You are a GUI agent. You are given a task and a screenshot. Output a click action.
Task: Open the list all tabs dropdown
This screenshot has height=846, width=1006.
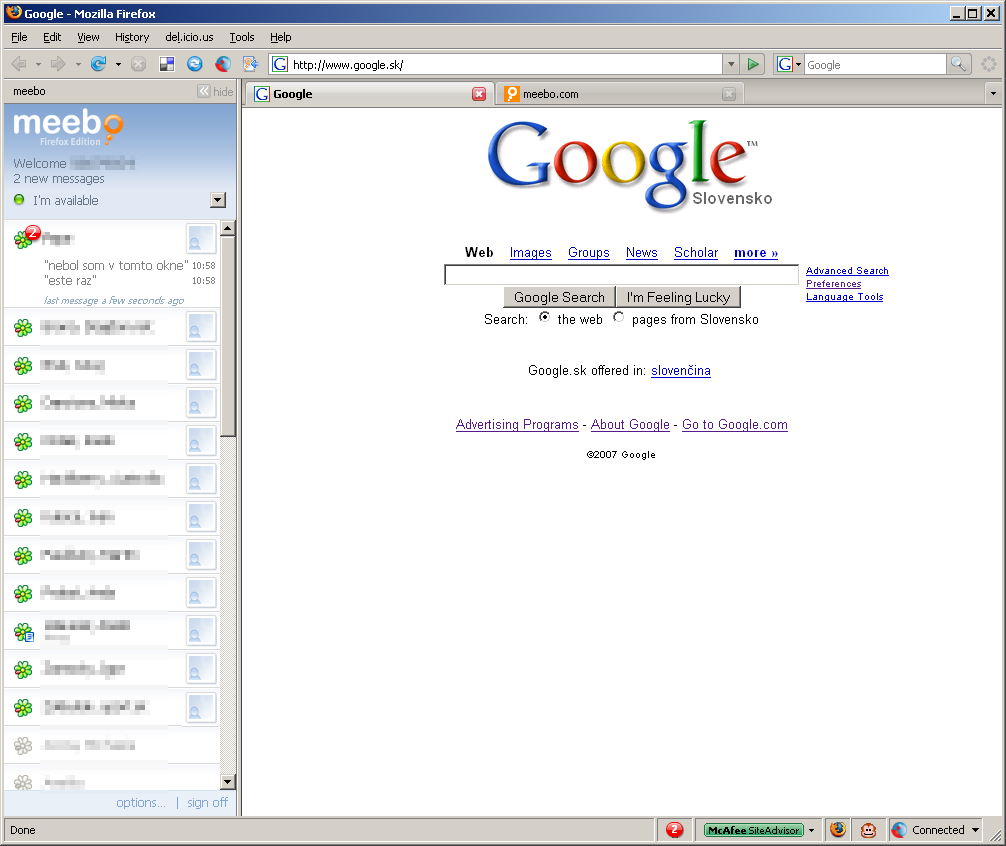pyautogui.click(x=993, y=94)
